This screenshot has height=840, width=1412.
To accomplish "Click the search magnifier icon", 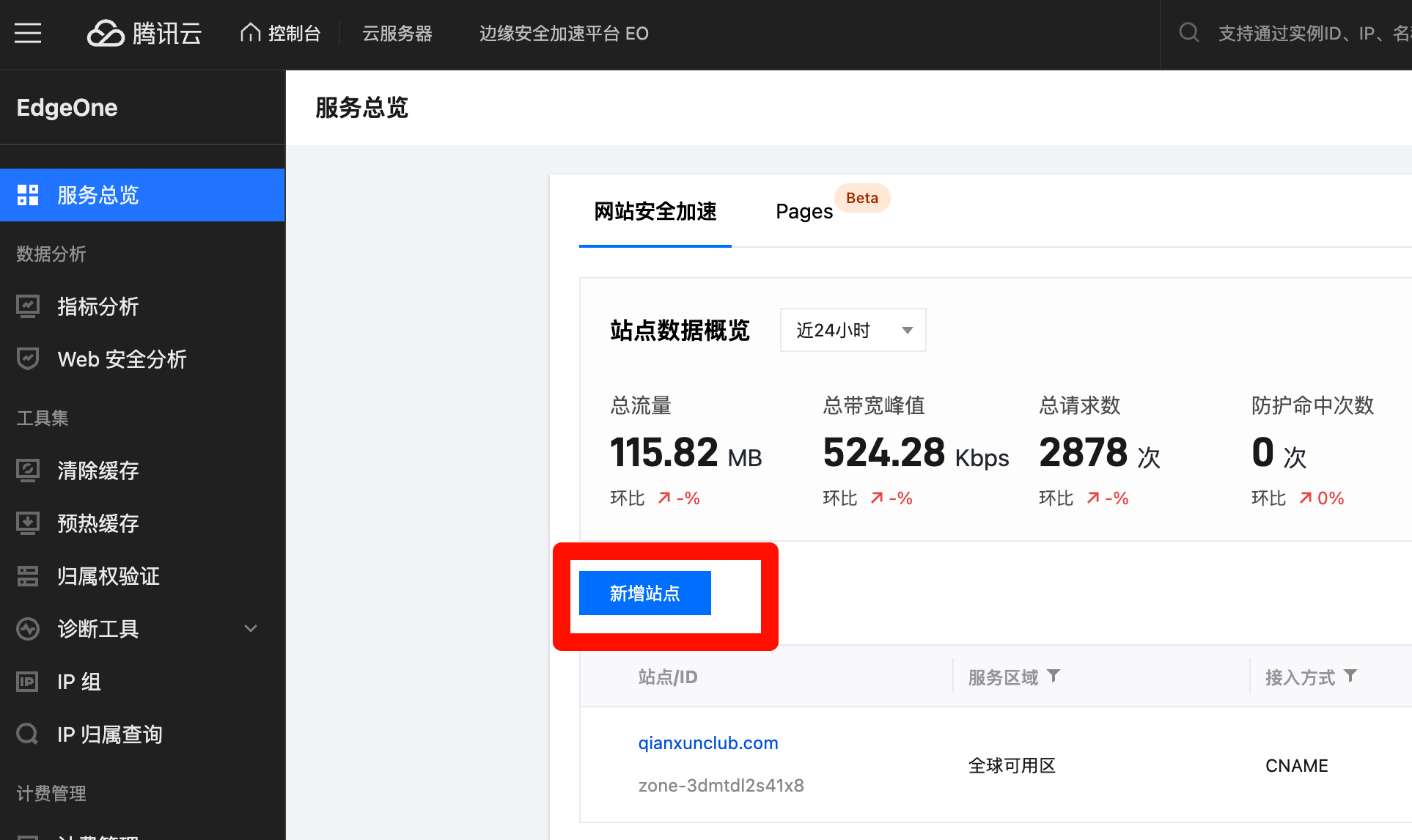I will pos(1188,32).
